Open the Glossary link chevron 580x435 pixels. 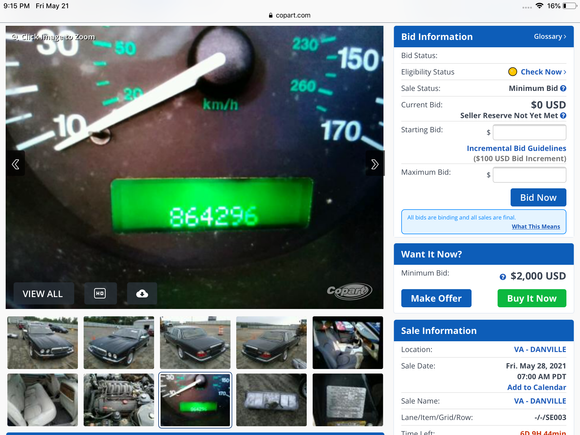coord(564,37)
